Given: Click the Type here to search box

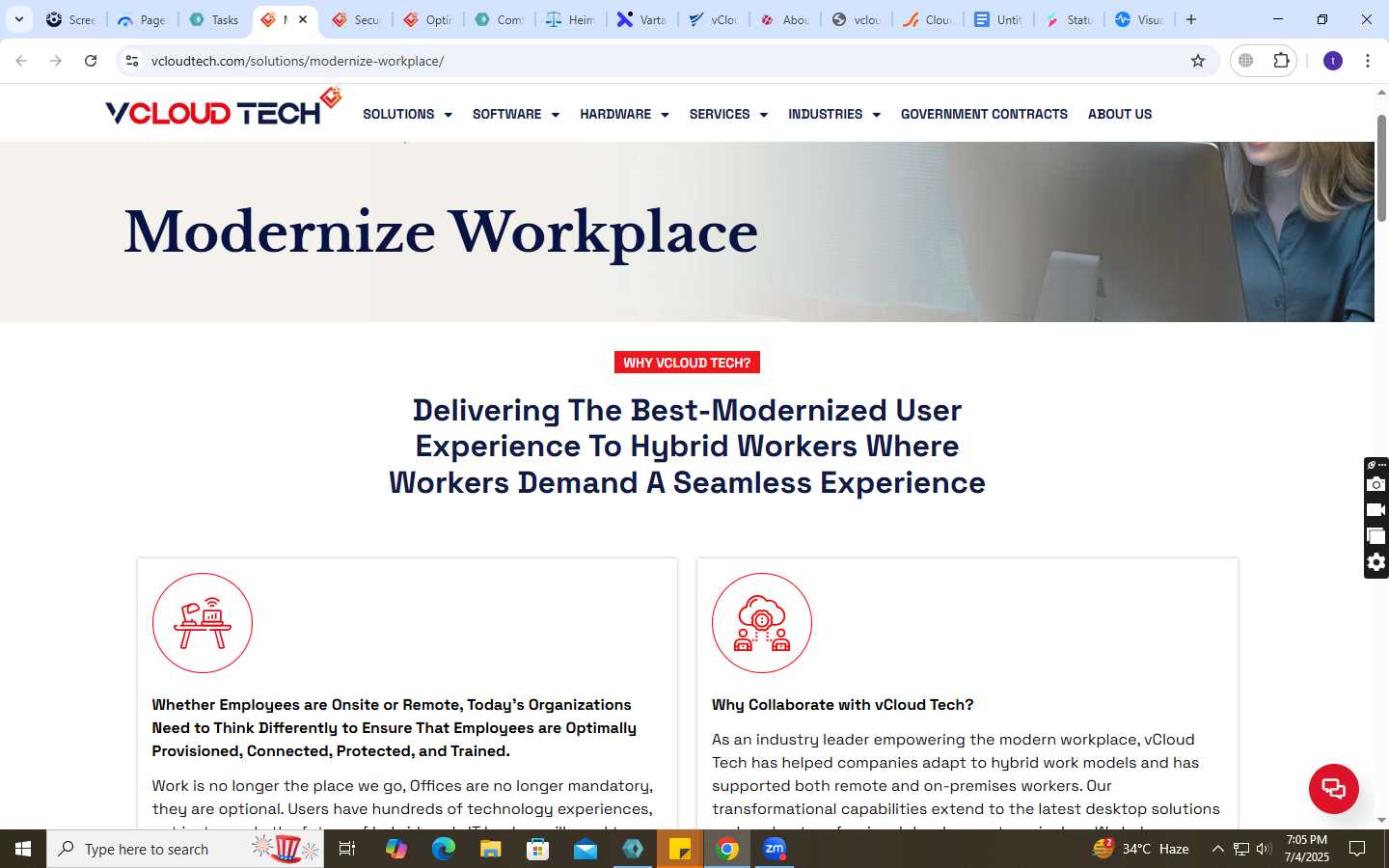Looking at the screenshot, I should pos(185,849).
